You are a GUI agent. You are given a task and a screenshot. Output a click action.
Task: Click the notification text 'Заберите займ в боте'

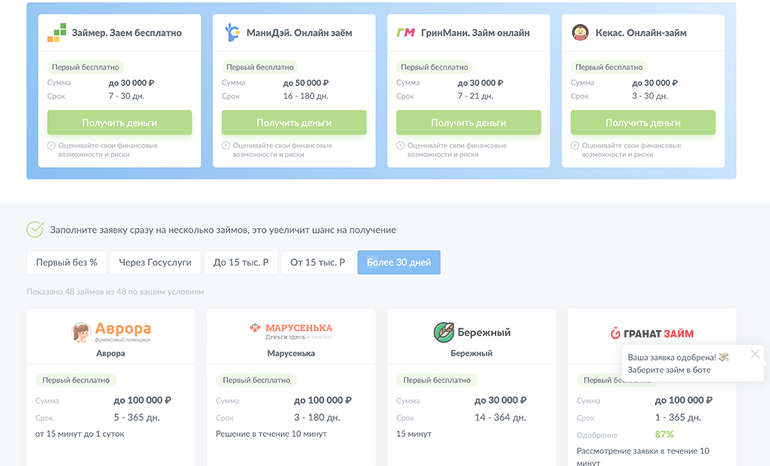tap(669, 370)
